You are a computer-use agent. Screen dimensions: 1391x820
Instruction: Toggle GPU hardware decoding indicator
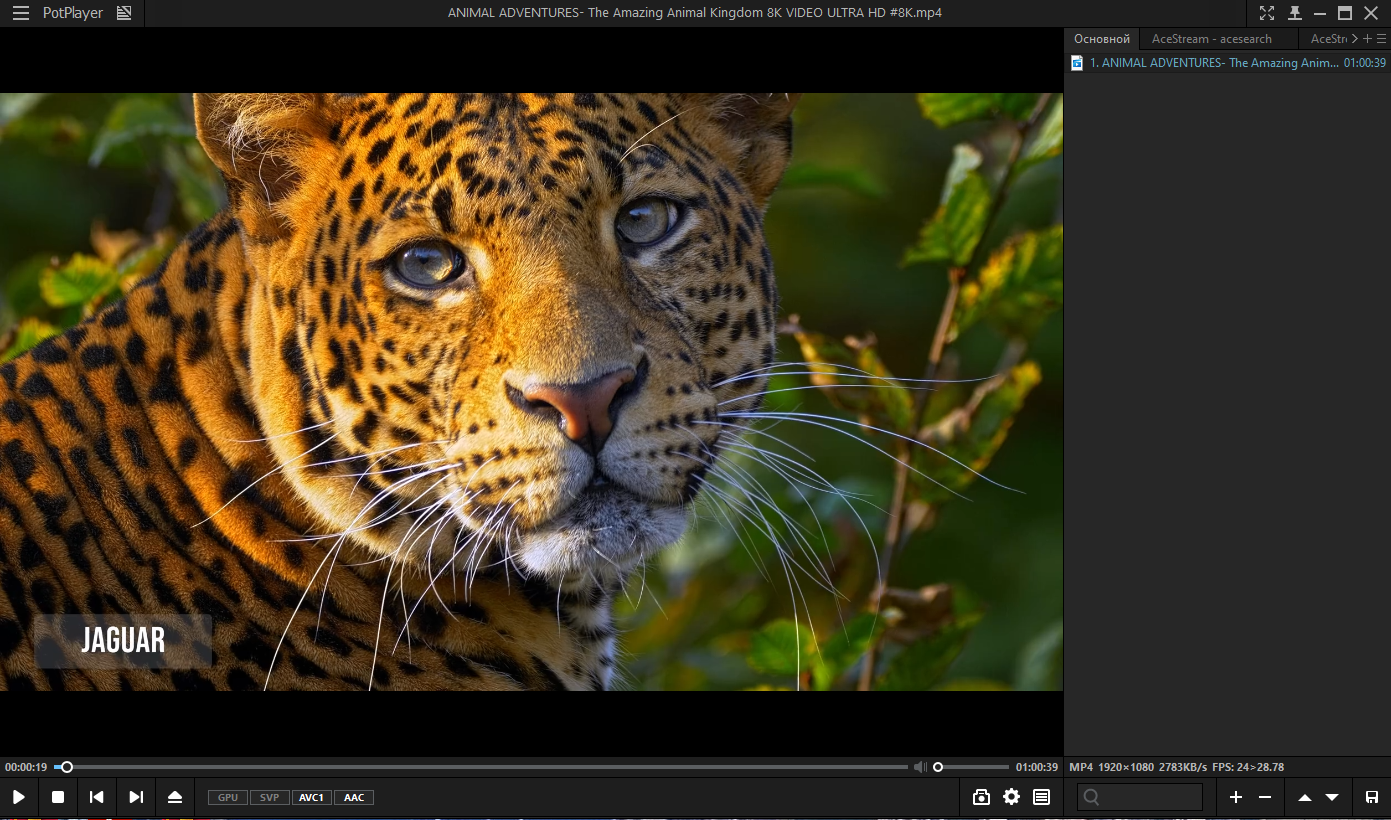coord(228,797)
